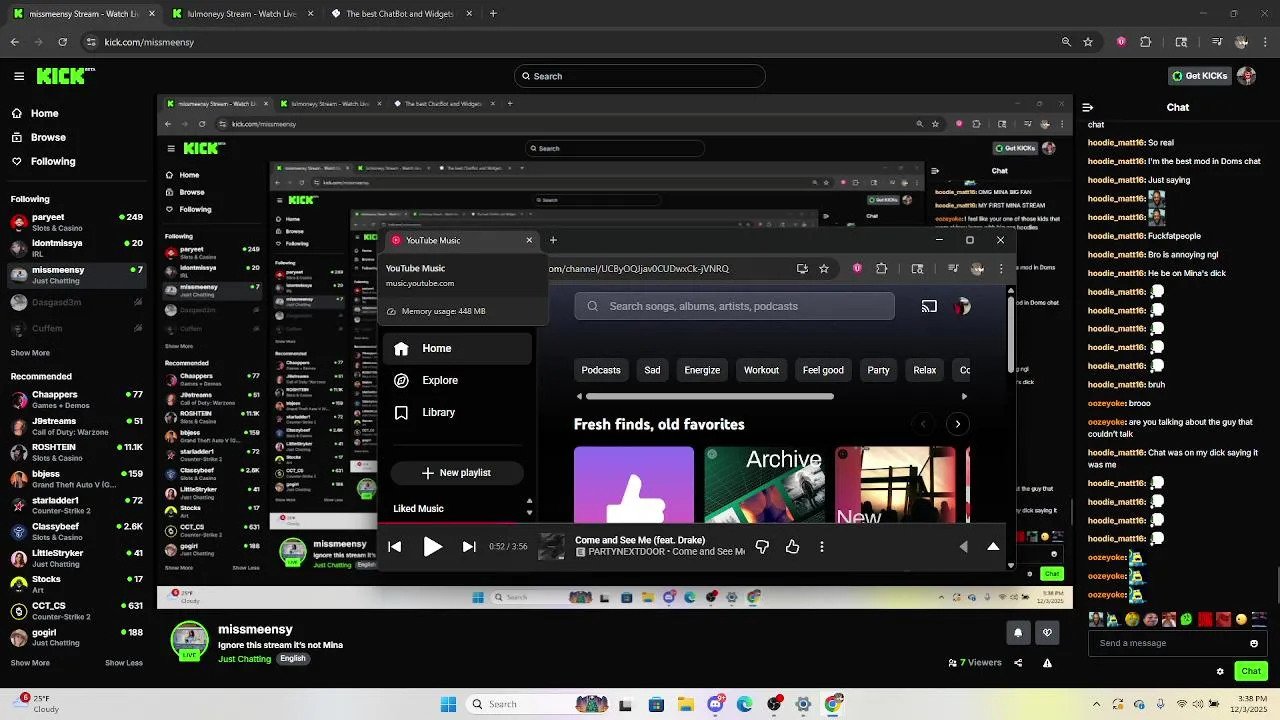Click the KICK logo in the page header

click(65, 76)
